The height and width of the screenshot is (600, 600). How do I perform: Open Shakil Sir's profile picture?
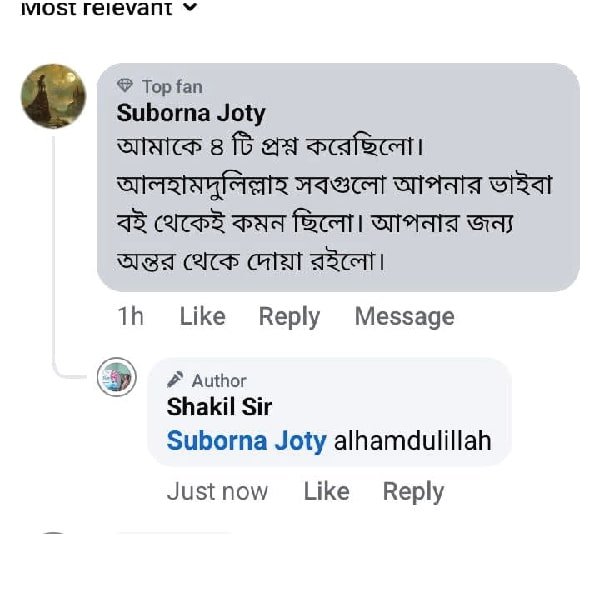pyautogui.click(x=116, y=377)
